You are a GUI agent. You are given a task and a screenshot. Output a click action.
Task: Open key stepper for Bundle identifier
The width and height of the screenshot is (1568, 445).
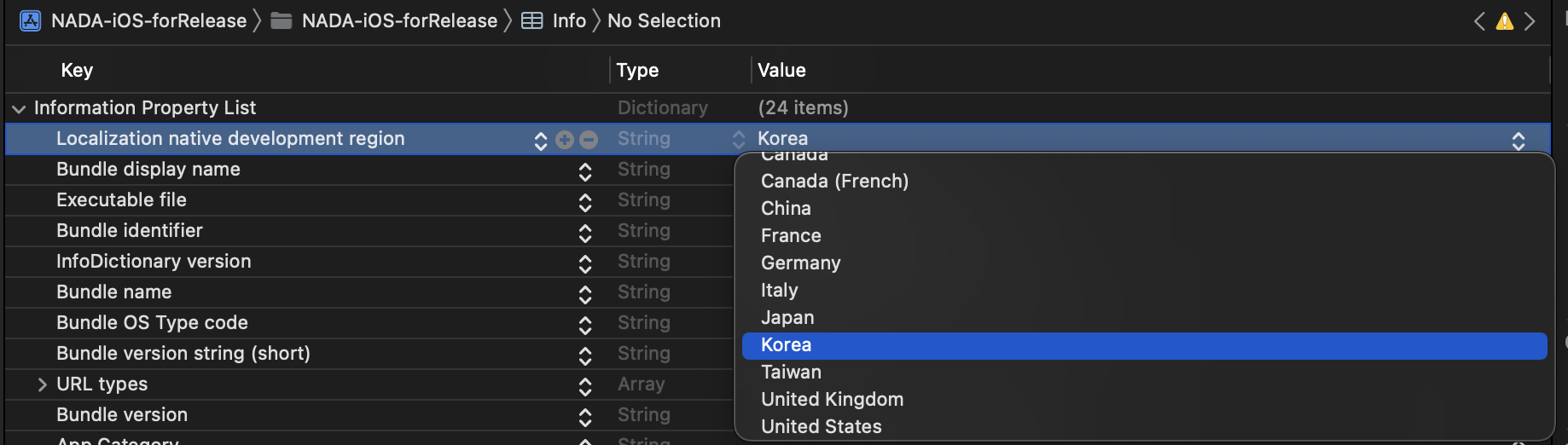[585, 233]
